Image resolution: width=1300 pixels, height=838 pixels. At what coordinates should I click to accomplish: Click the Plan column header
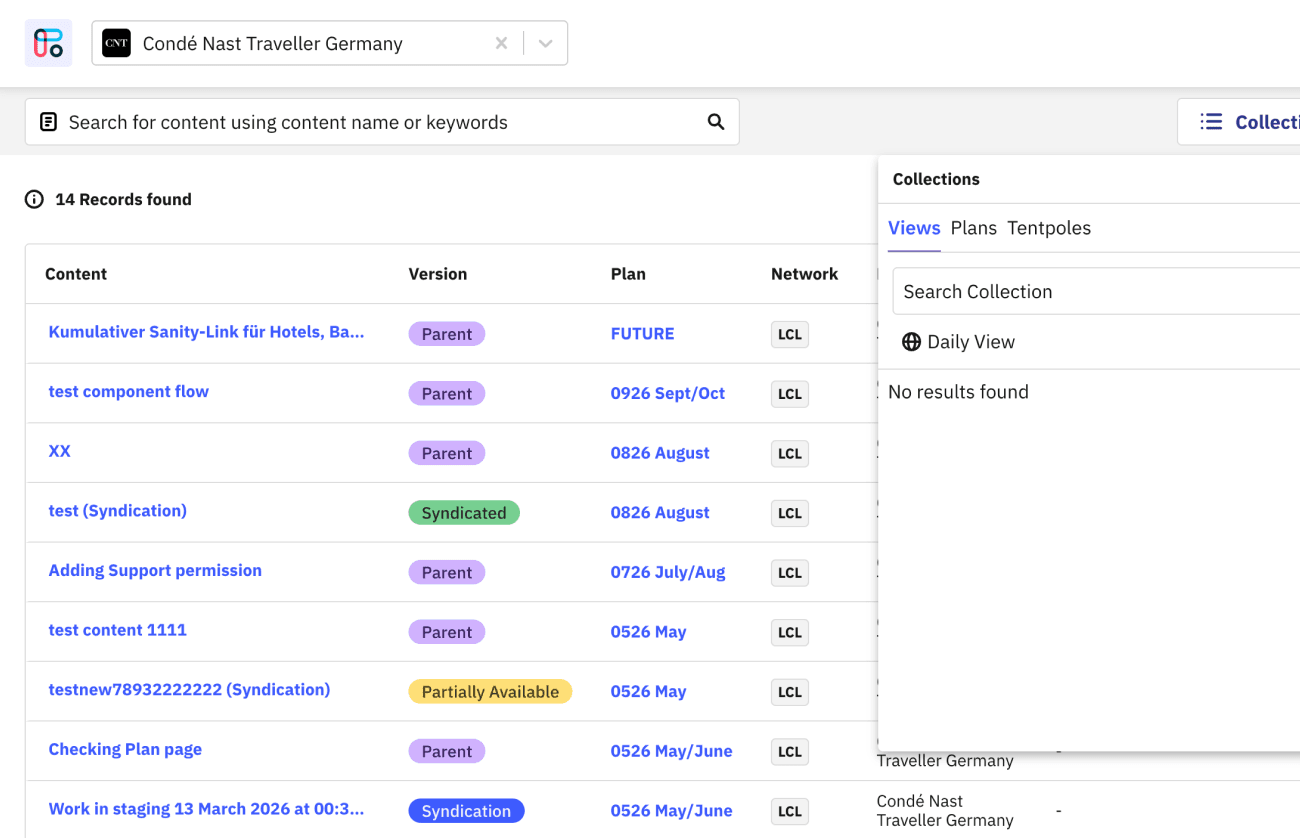pyautogui.click(x=628, y=274)
